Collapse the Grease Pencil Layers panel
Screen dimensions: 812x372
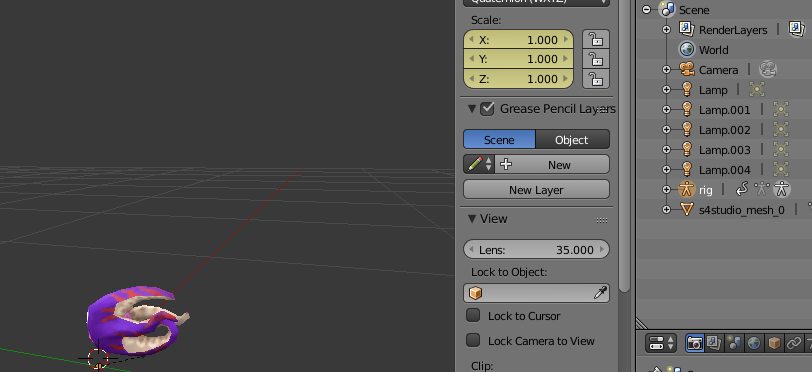pos(471,109)
